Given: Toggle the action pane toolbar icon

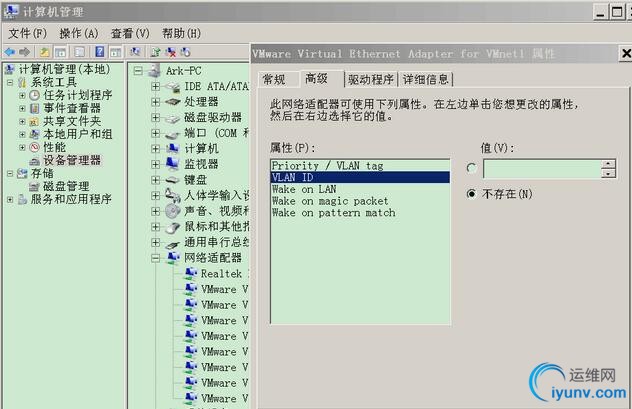Looking at the screenshot, I should (x=116, y=52).
